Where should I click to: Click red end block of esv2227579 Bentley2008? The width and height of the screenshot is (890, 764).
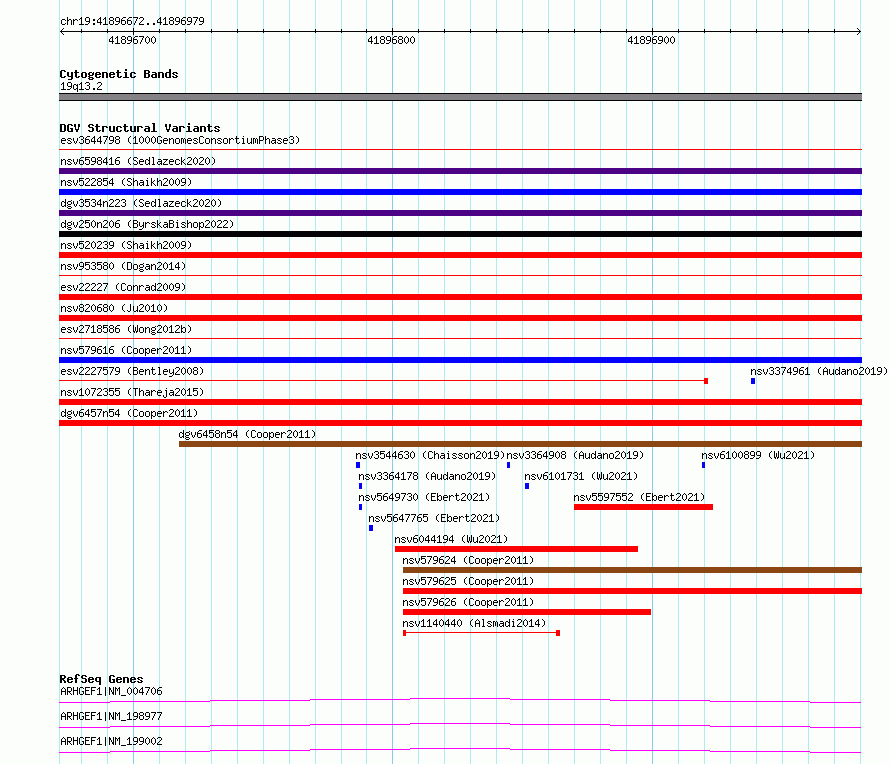pyautogui.click(x=706, y=381)
